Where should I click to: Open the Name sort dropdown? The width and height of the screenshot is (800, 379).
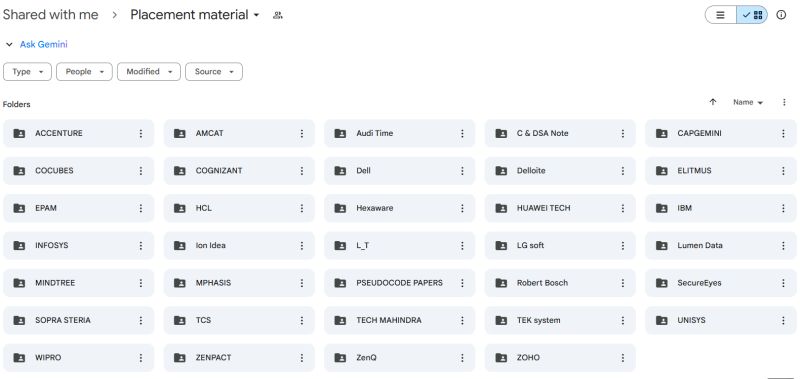pyautogui.click(x=748, y=102)
